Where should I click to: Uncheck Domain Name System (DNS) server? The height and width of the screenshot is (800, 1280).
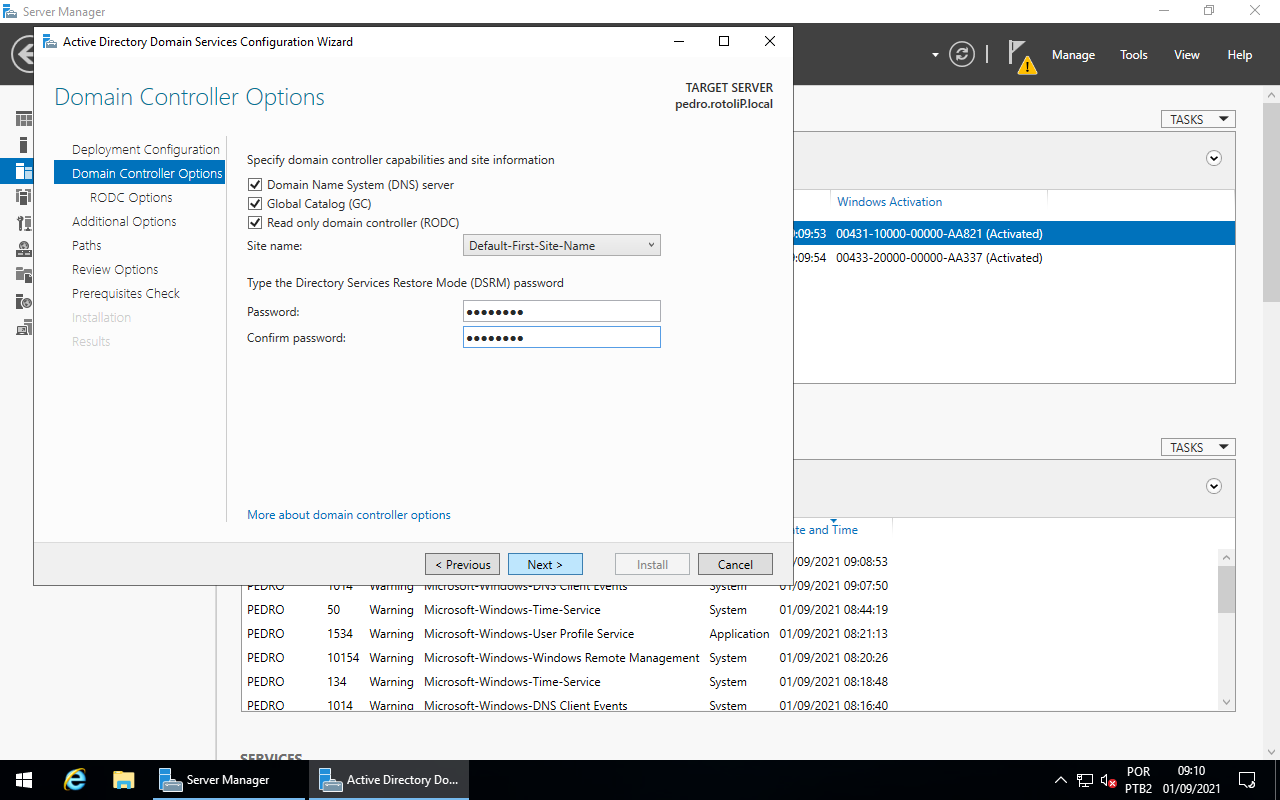255,184
